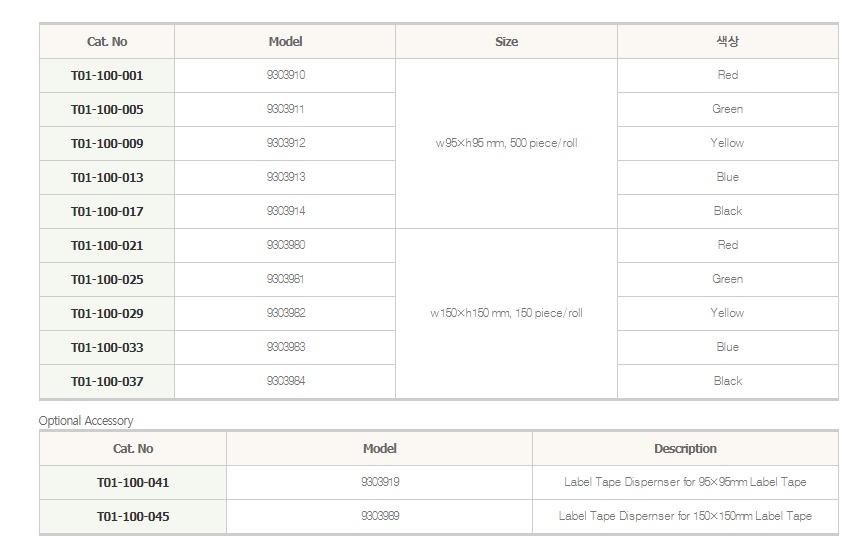Click model number 9303981
This screenshot has width=868, height=557.
tap(286, 279)
